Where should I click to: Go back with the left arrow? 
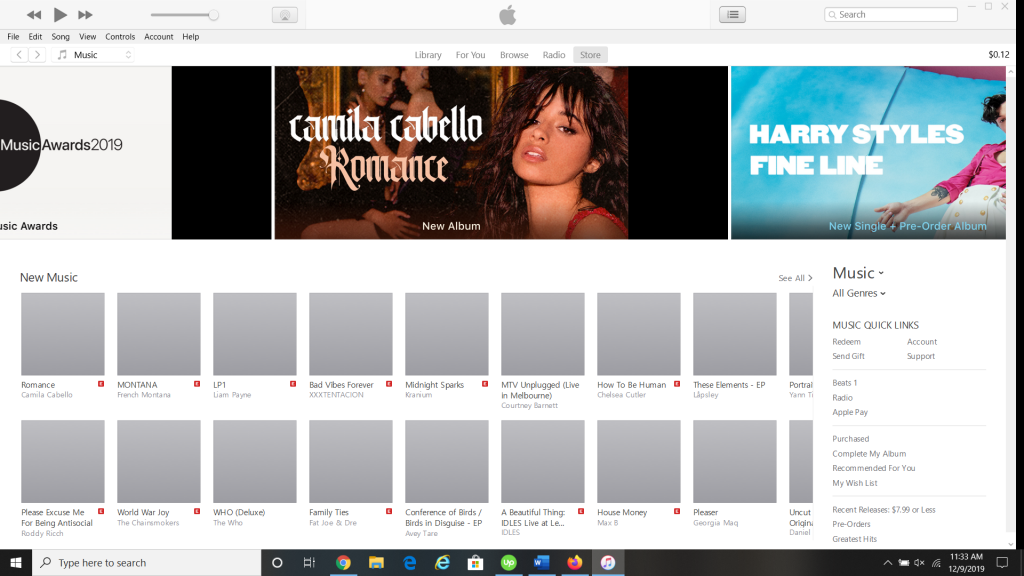(x=20, y=55)
